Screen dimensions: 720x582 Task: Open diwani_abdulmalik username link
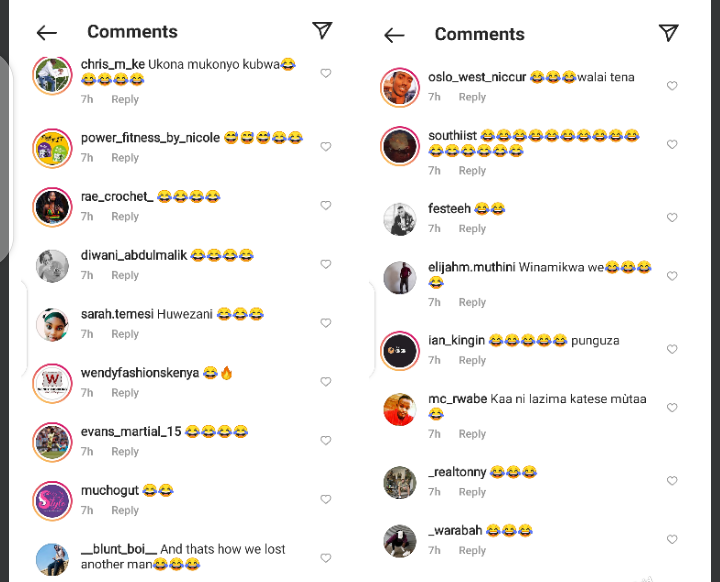(134, 255)
